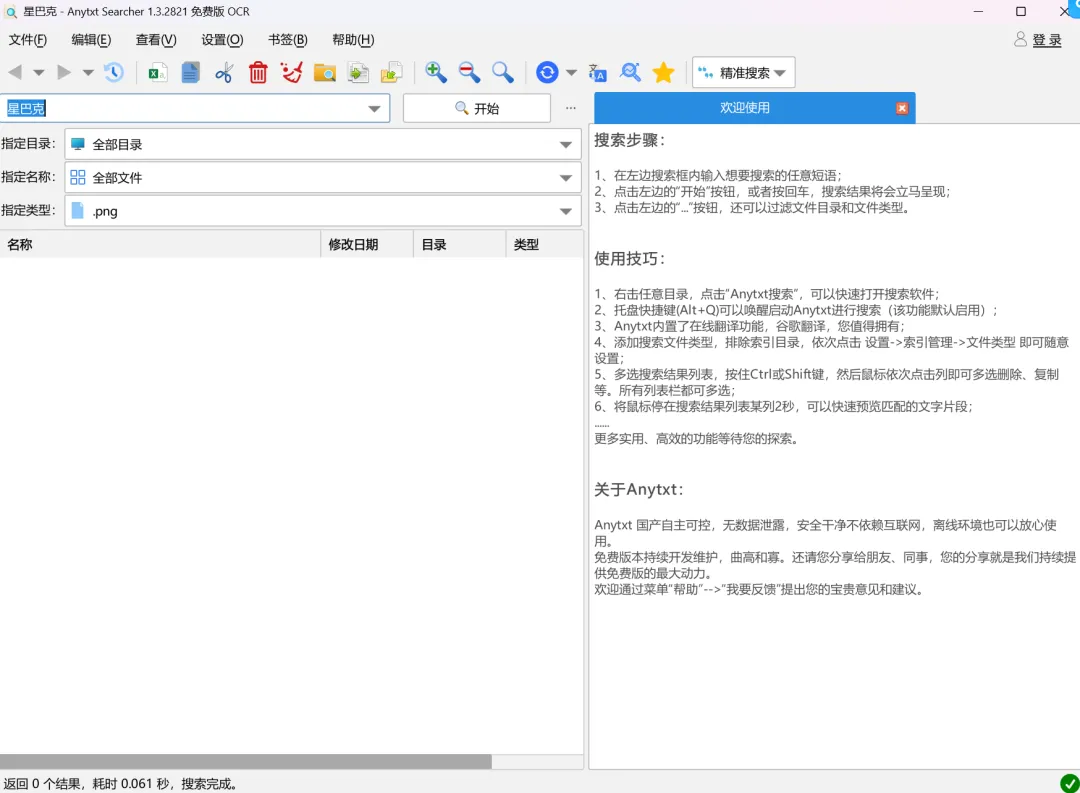Click the green checkmark status icon

[1070, 783]
